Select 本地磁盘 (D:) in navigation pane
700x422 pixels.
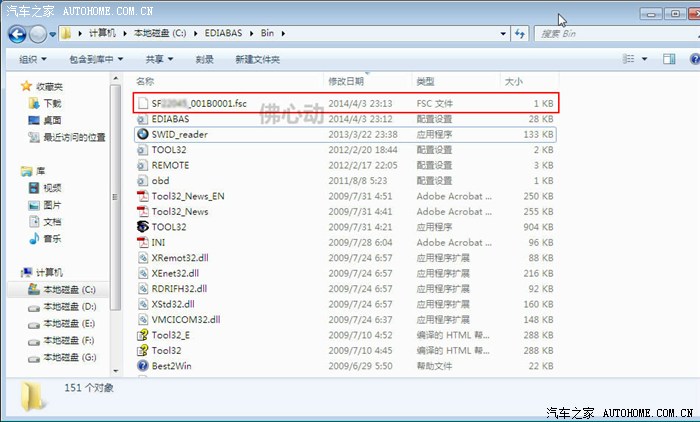pos(67,306)
